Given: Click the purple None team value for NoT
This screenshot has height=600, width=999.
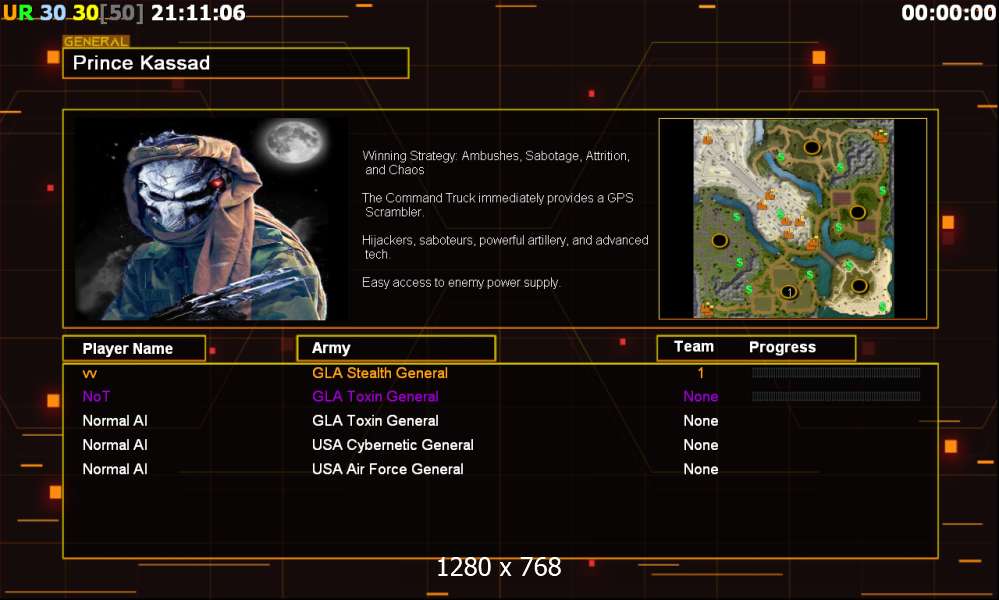Looking at the screenshot, I should coord(701,396).
